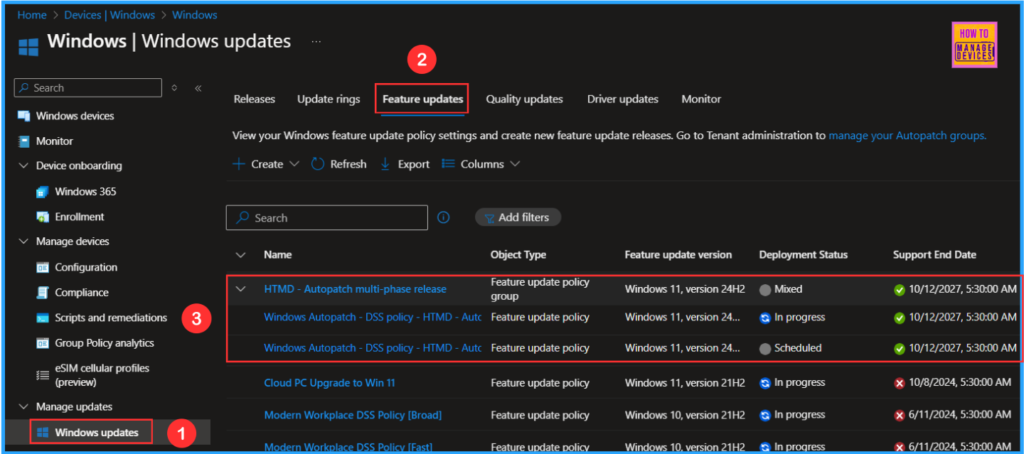Click into the policy table Search field
The height and width of the screenshot is (454, 1024).
[x=327, y=218]
